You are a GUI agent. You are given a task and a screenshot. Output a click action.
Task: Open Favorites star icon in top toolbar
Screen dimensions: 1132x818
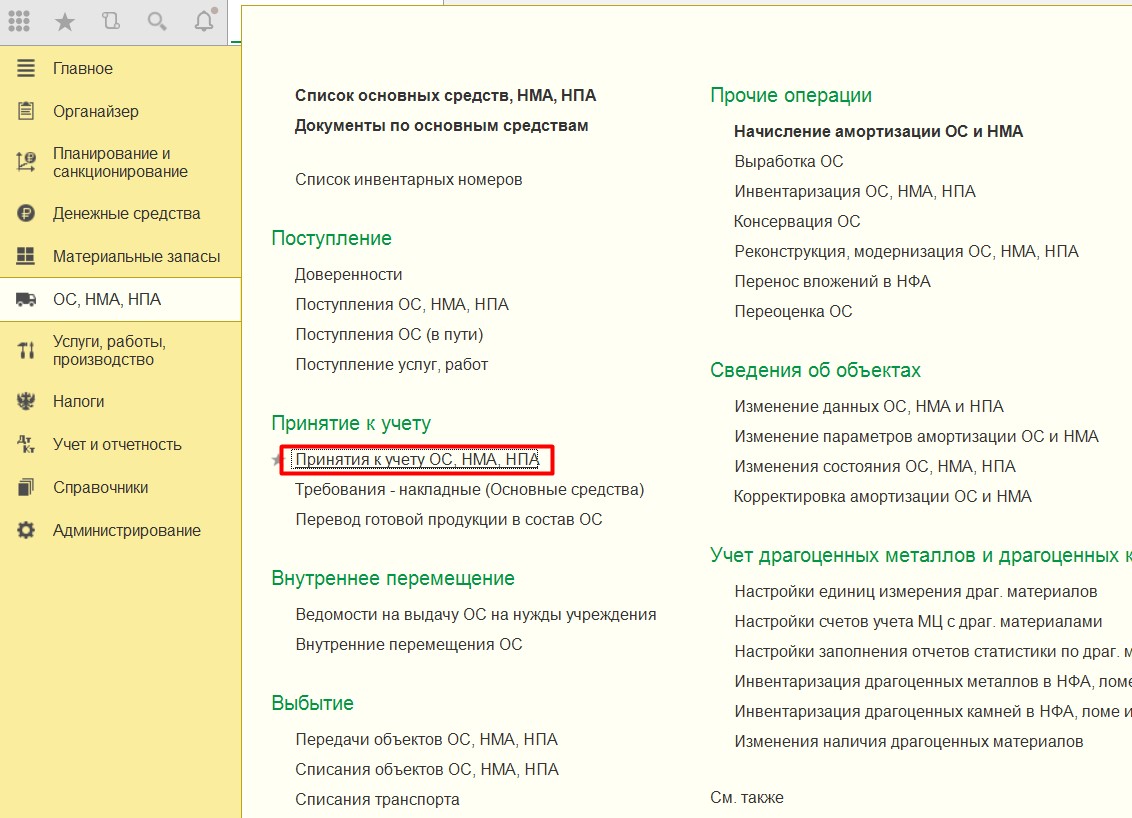coord(65,22)
